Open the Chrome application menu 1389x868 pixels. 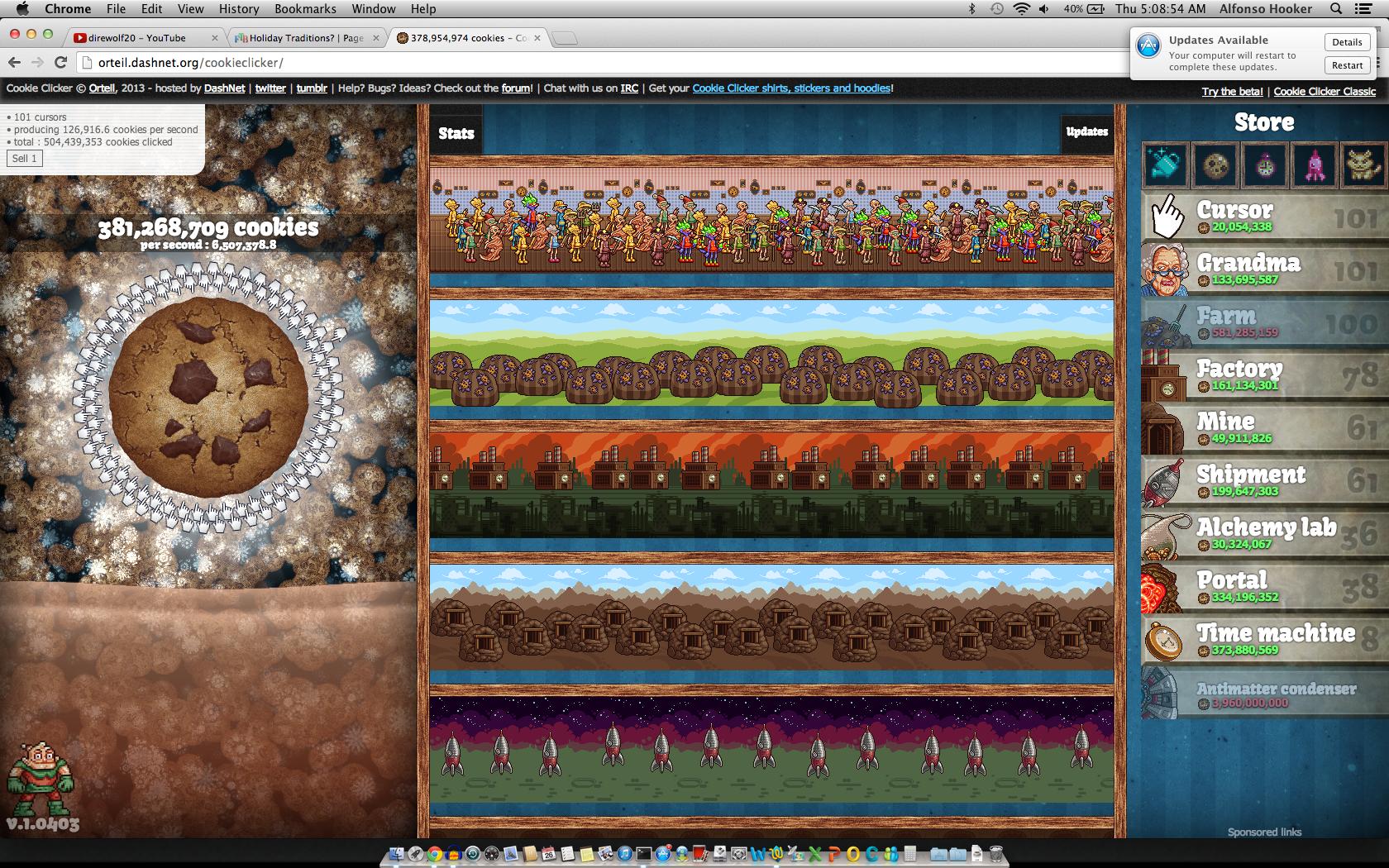click(x=68, y=9)
